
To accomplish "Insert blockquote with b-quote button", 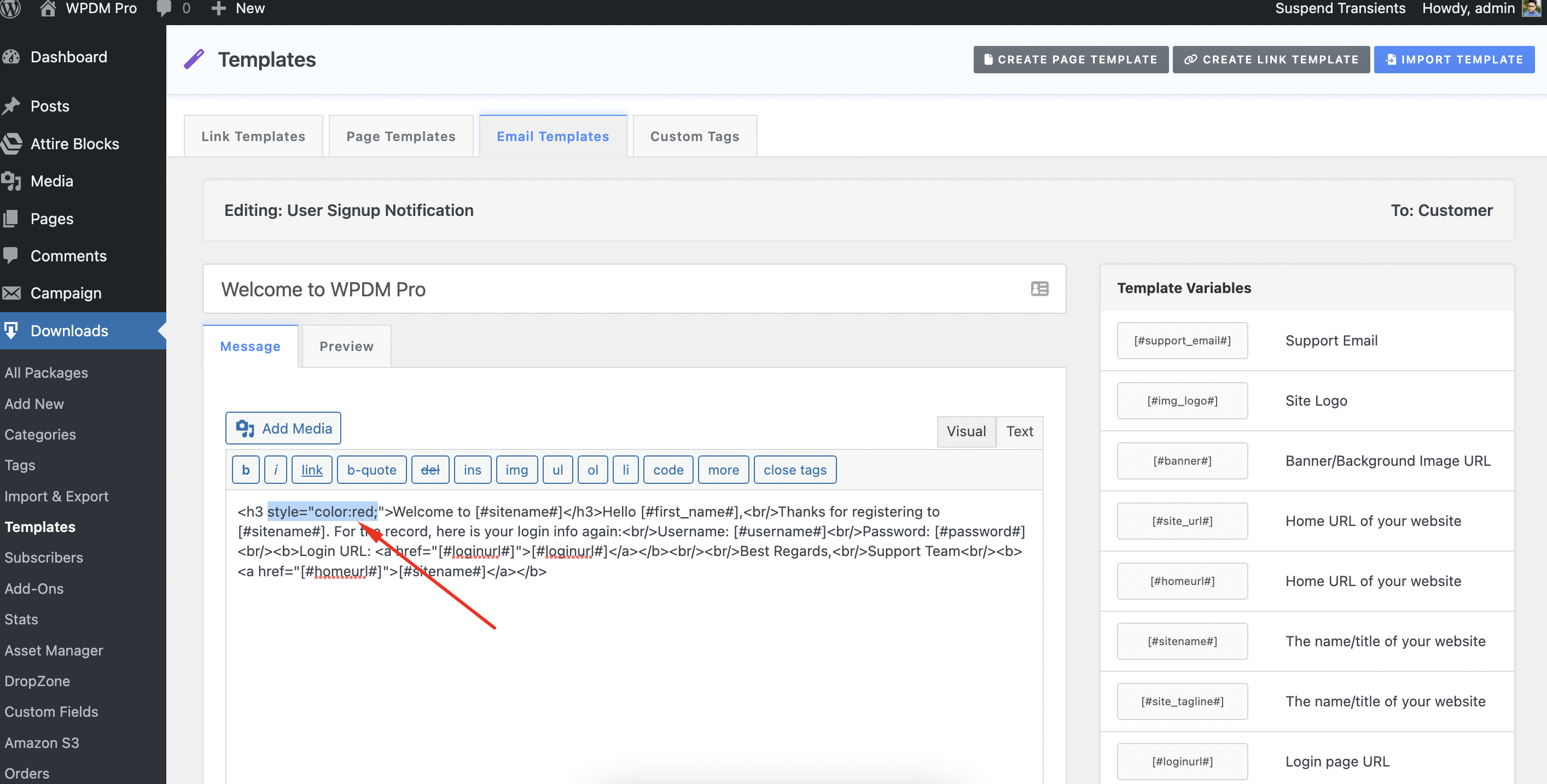I will [372, 470].
